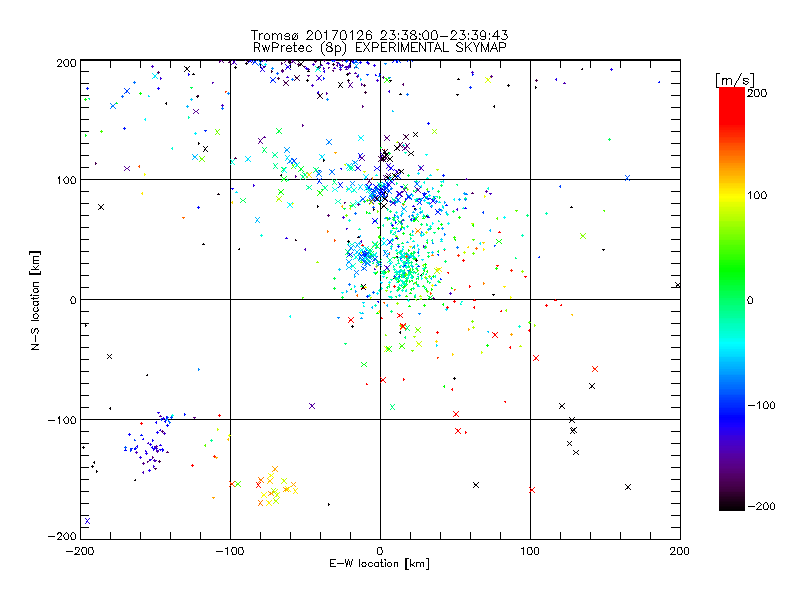800x600 pixels.
Task: Select the '200' tick on the E-W axis
Action: [x=680, y=551]
